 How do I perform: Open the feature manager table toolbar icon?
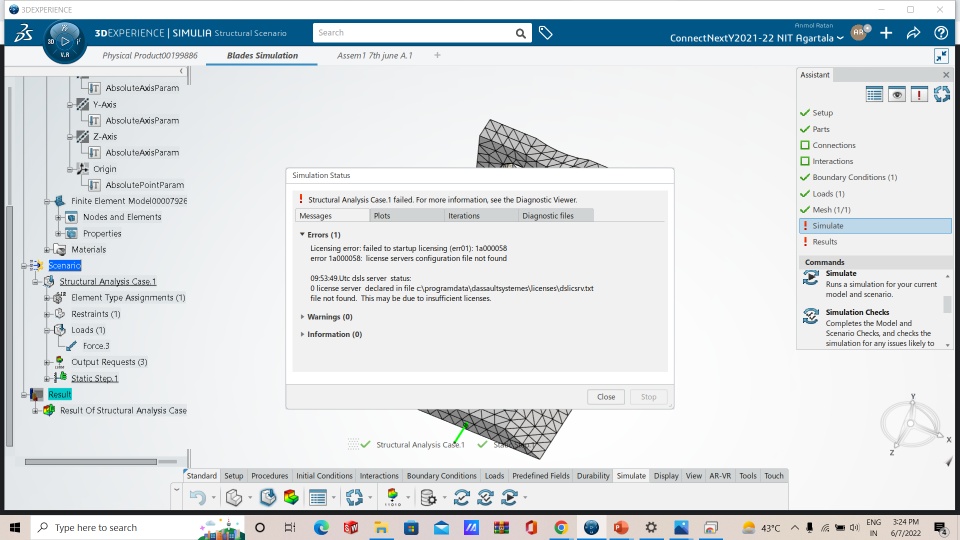point(318,497)
